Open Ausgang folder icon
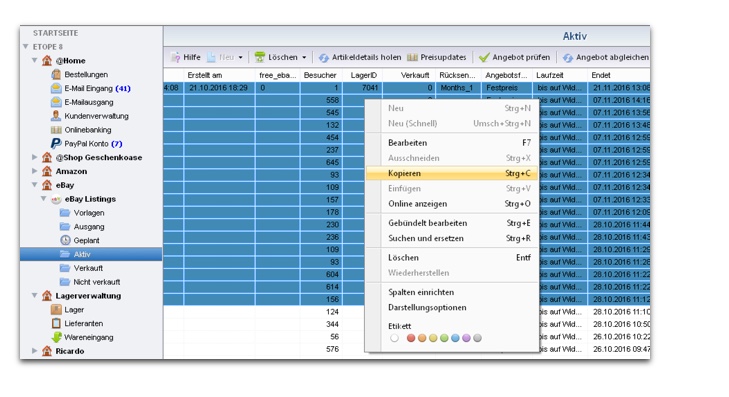 [x=65, y=227]
